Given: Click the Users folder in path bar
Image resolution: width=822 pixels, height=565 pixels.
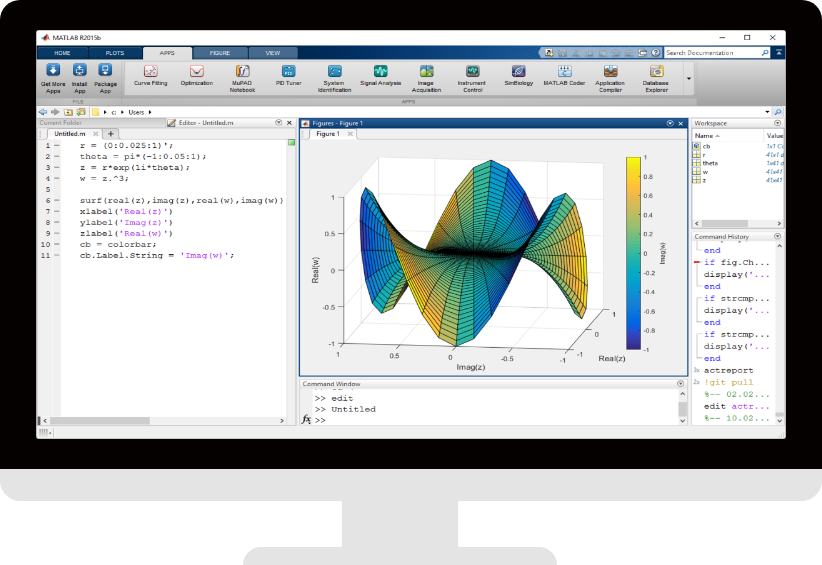Looking at the screenshot, I should pos(136,112).
